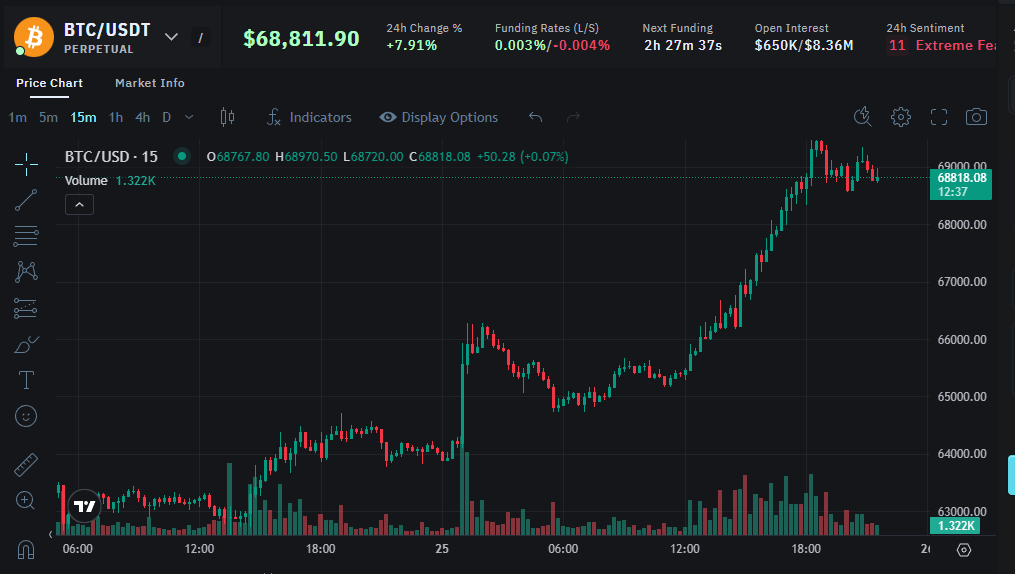Select the 4h timeframe
1015x574 pixels.
click(142, 117)
